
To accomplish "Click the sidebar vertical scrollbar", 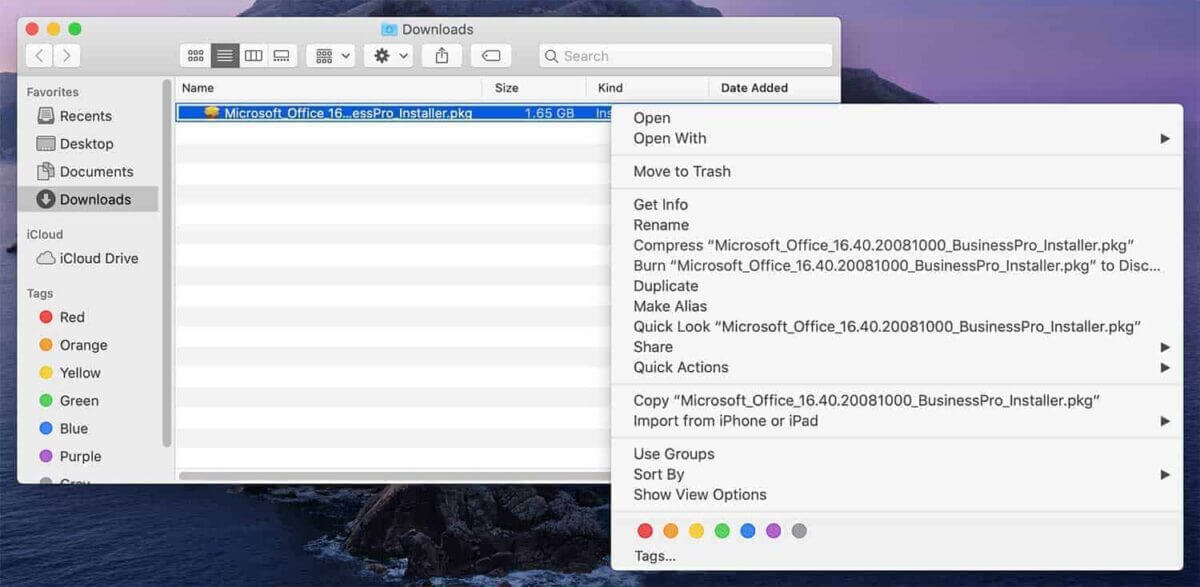I will (x=167, y=263).
